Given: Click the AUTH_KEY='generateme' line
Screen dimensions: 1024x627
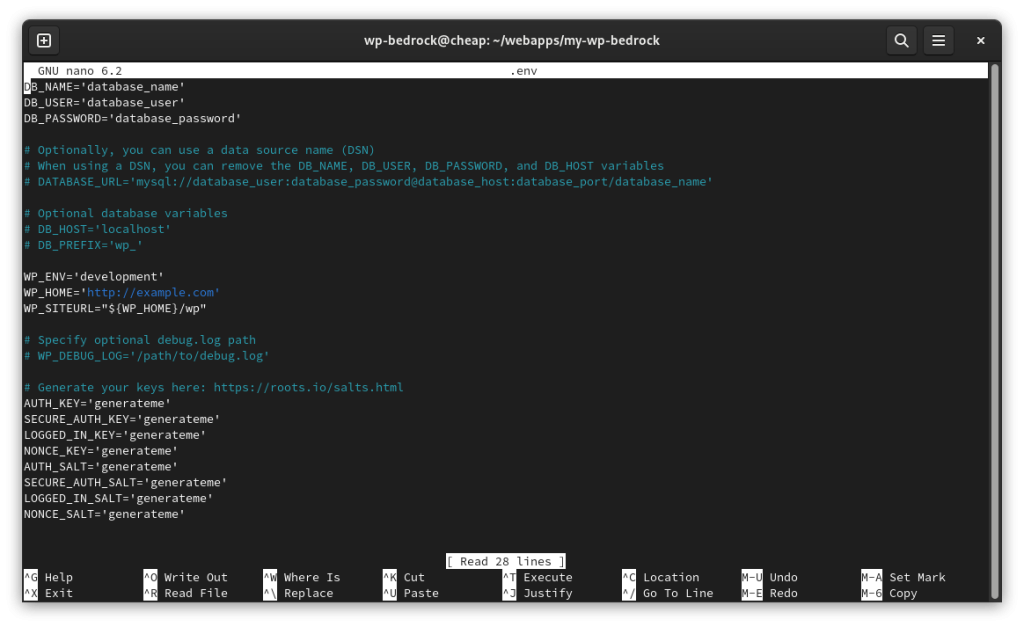Looking at the screenshot, I should point(97,404).
